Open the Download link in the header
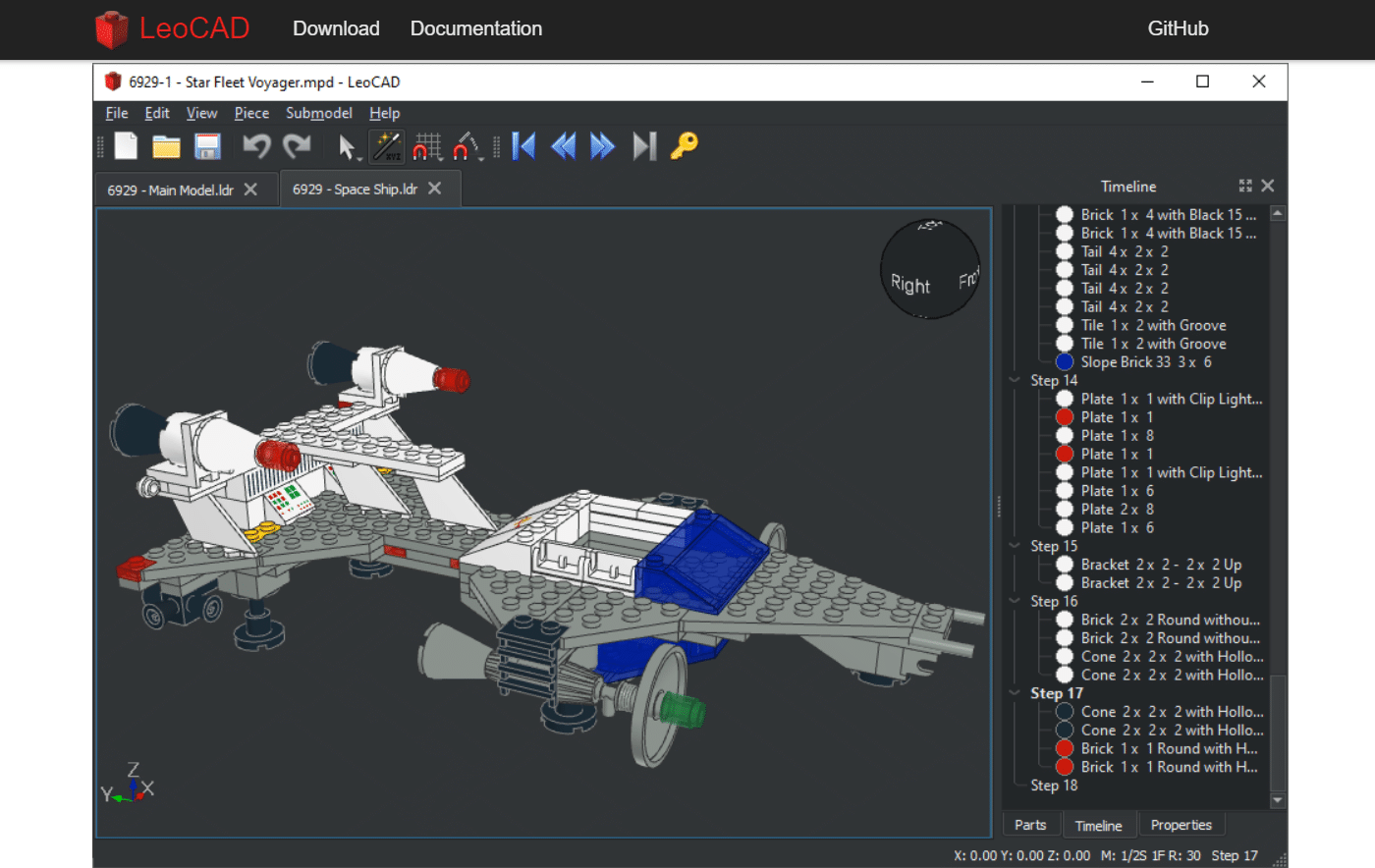Image resolution: width=1375 pixels, height=868 pixels. click(336, 28)
